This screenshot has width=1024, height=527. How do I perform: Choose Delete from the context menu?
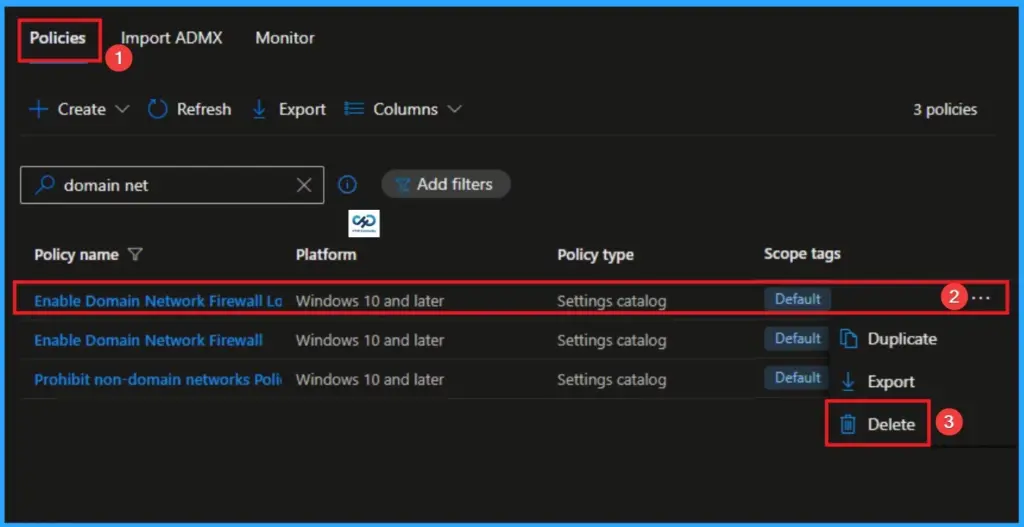tap(877, 424)
